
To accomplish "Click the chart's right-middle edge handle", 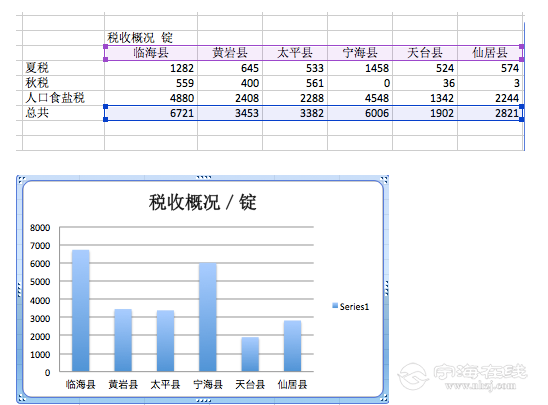I will click(387, 289).
